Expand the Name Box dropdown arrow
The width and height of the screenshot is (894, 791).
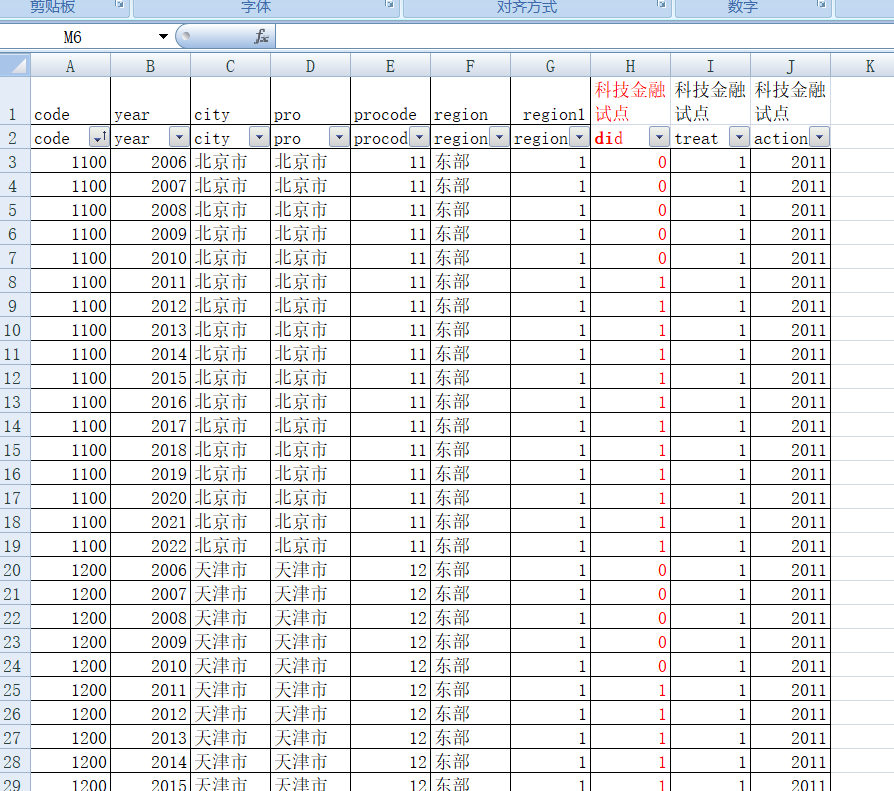click(163, 37)
